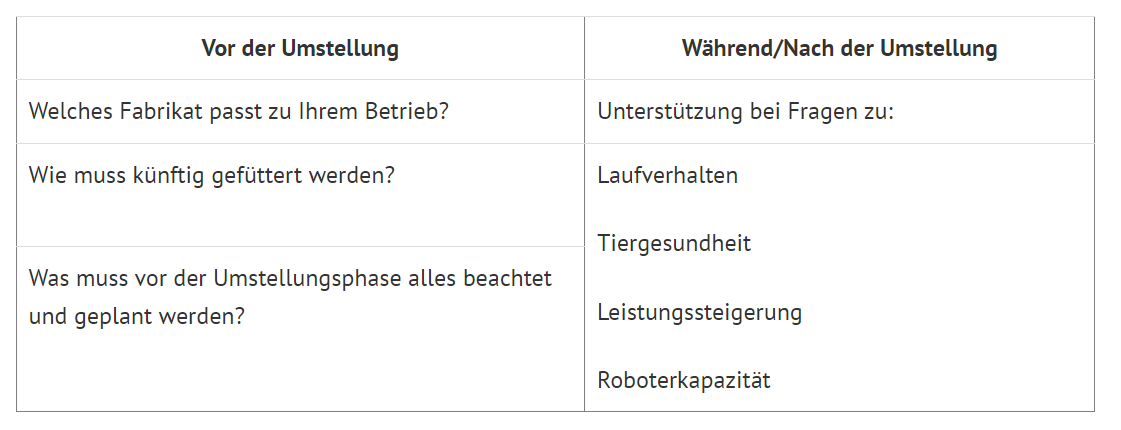This screenshot has width=1121, height=430.
Task: Click the 'Vor der Umstellung' column header
Action: (300, 49)
